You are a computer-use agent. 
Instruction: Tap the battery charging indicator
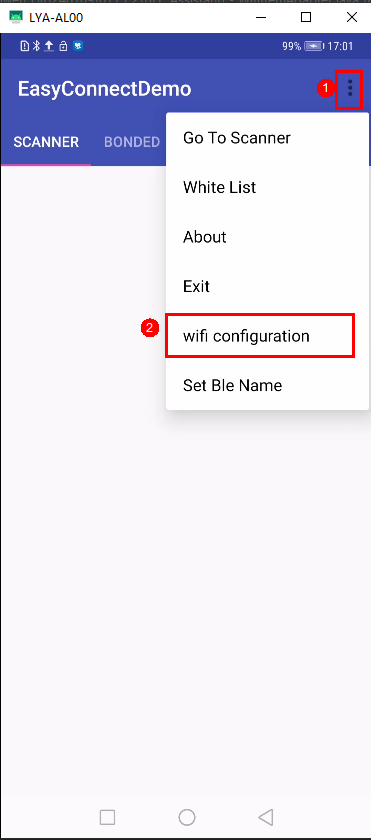pyautogui.click(x=314, y=47)
